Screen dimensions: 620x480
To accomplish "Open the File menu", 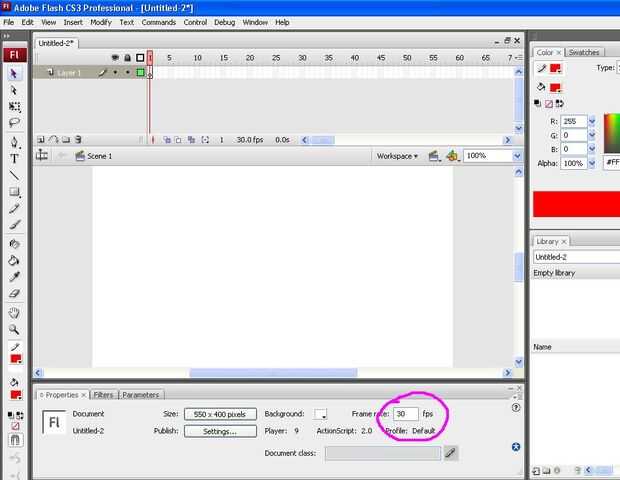I will pyautogui.click(x=9, y=22).
